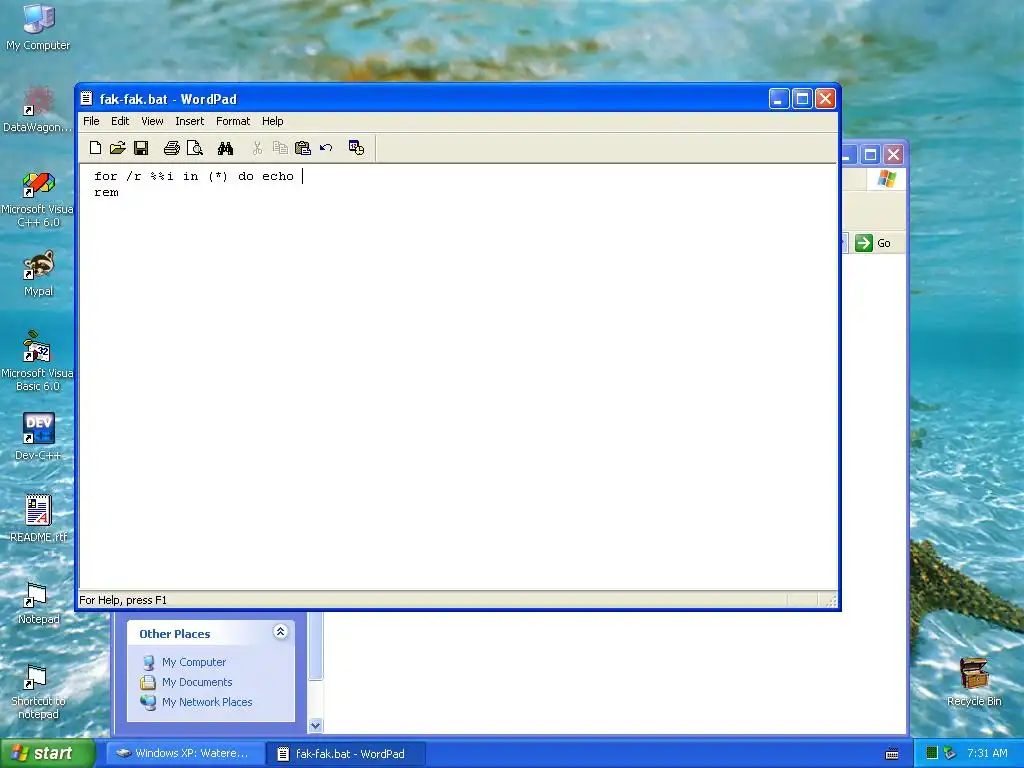Click the Cut scissors icon
Viewport: 1024px width, 768px height.
tap(257, 148)
